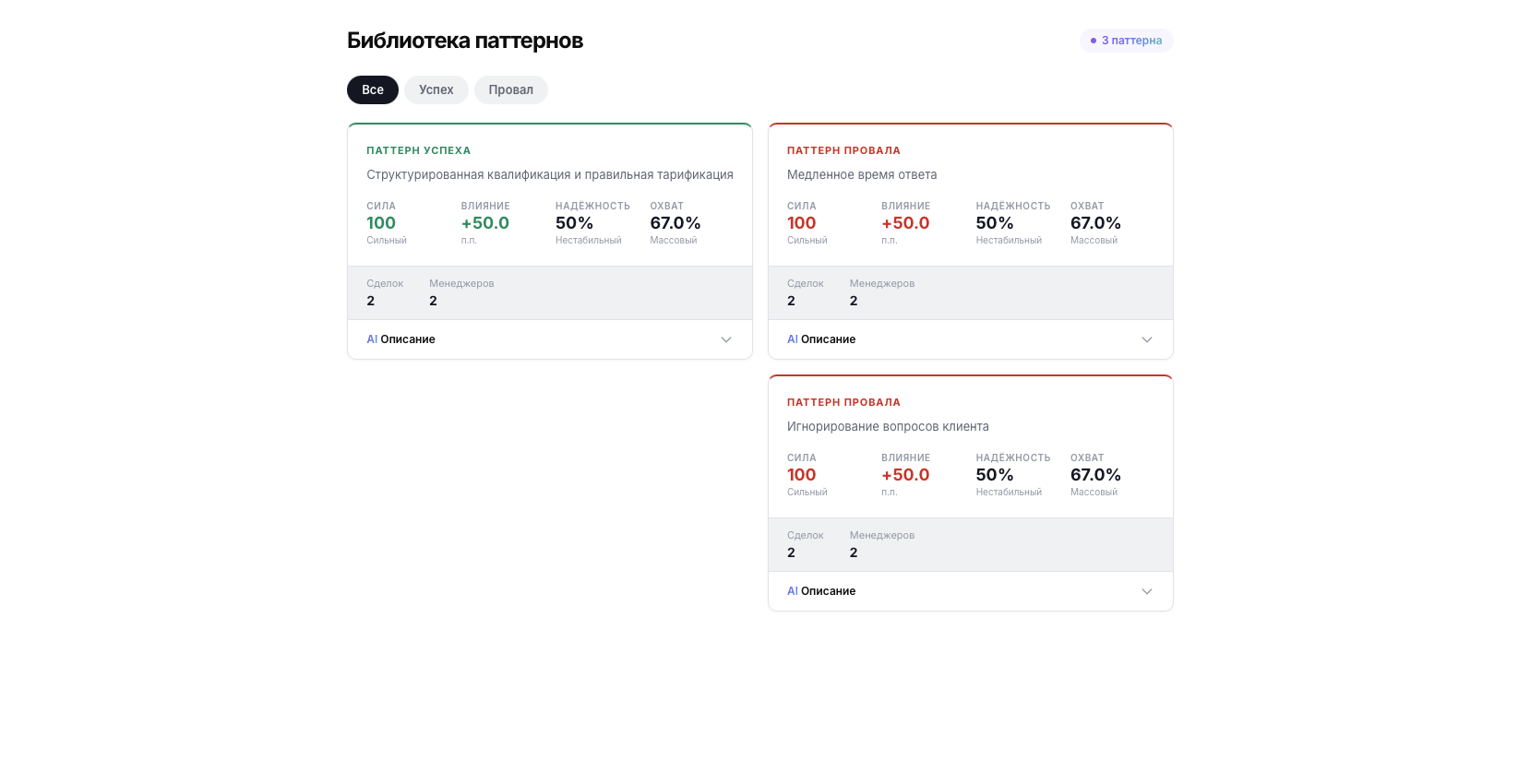
Task: Click Менеджеров count in Медленное время ответа card
Action: coord(854,301)
